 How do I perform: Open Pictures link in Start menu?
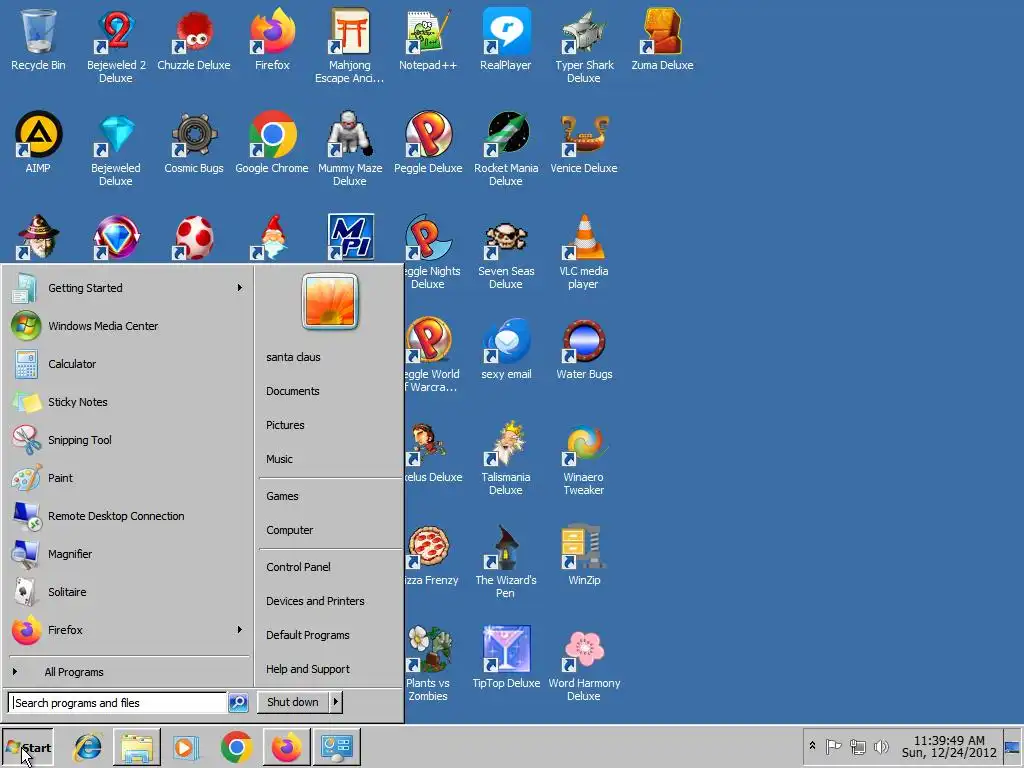click(x=285, y=425)
